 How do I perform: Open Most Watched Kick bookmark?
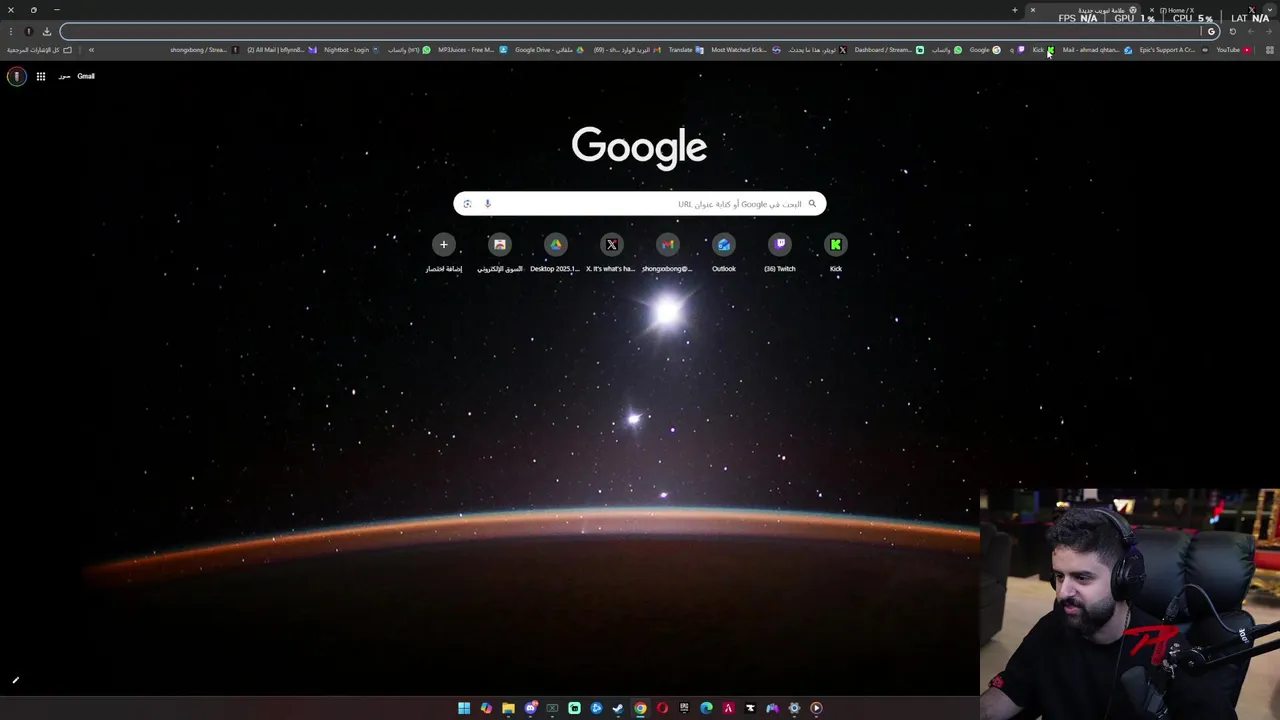[x=745, y=50]
